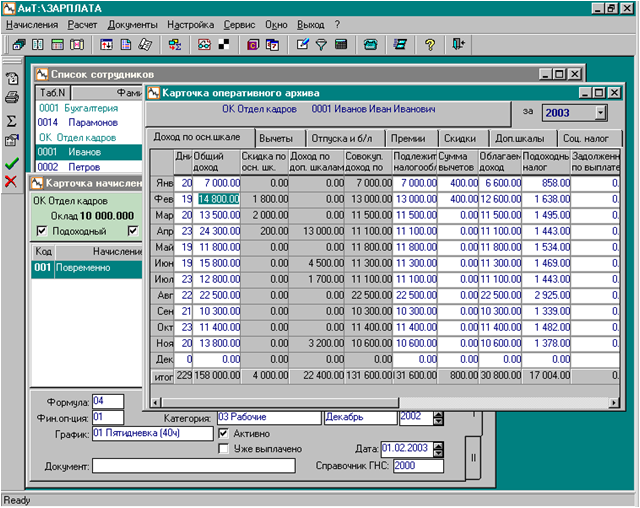Click the printer icon in left sidebar
This screenshot has height=508, width=640.
coord(12,98)
